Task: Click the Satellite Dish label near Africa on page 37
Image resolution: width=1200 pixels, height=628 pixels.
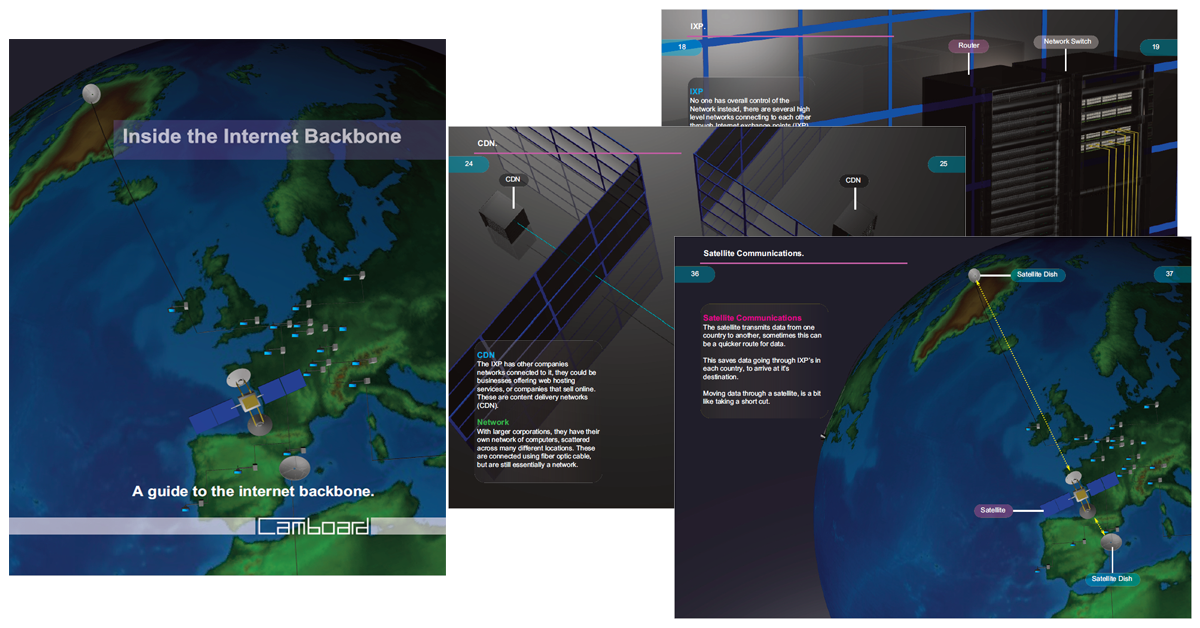Action: pos(1111,578)
